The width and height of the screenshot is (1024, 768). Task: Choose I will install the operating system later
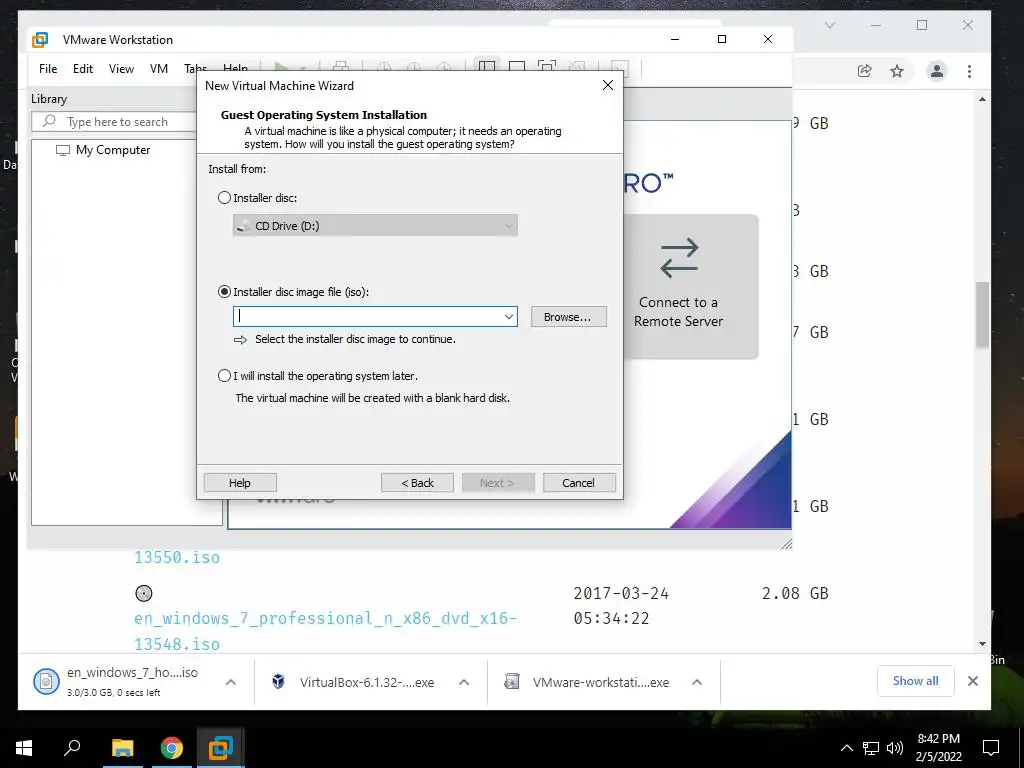[224, 376]
